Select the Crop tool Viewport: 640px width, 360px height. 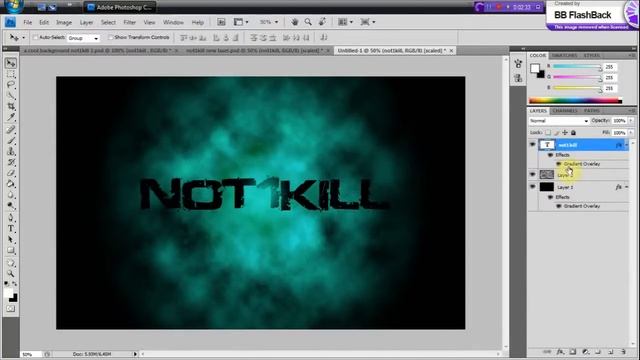[11, 107]
